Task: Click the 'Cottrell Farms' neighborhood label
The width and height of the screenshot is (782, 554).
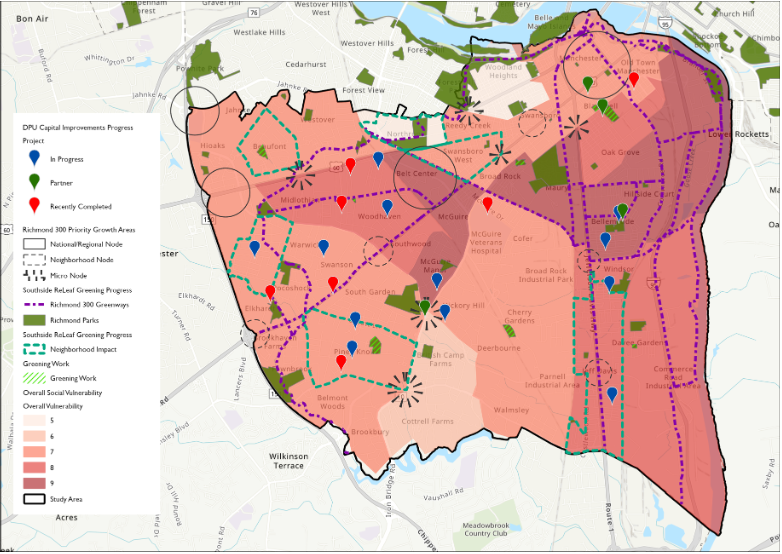Action: [427, 421]
